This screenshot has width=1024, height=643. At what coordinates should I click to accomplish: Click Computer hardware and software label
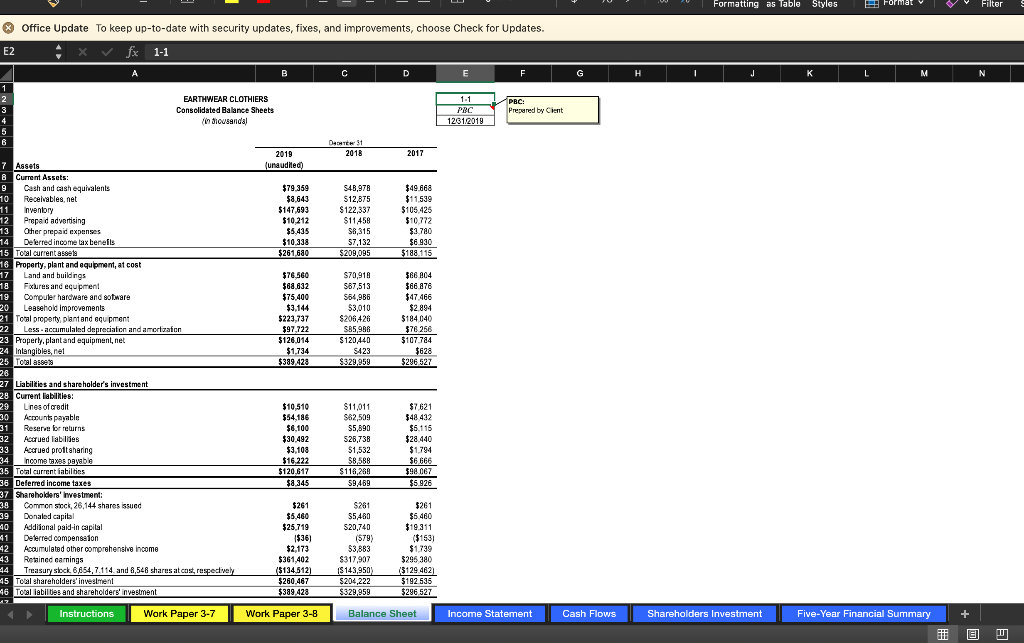(77, 297)
